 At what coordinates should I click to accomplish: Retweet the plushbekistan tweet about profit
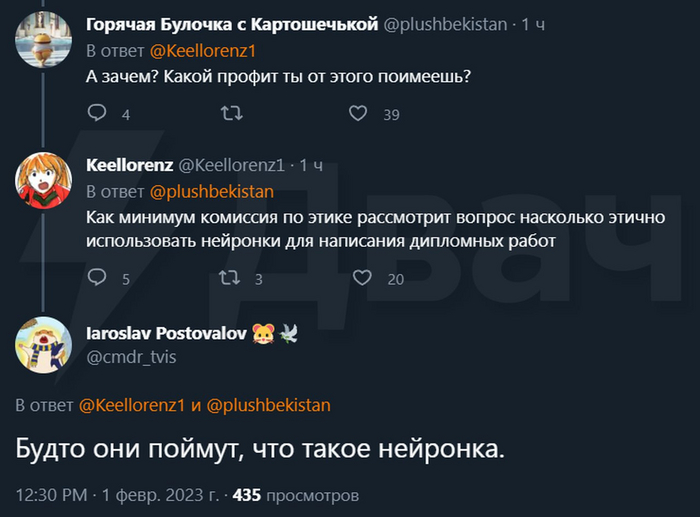231,114
